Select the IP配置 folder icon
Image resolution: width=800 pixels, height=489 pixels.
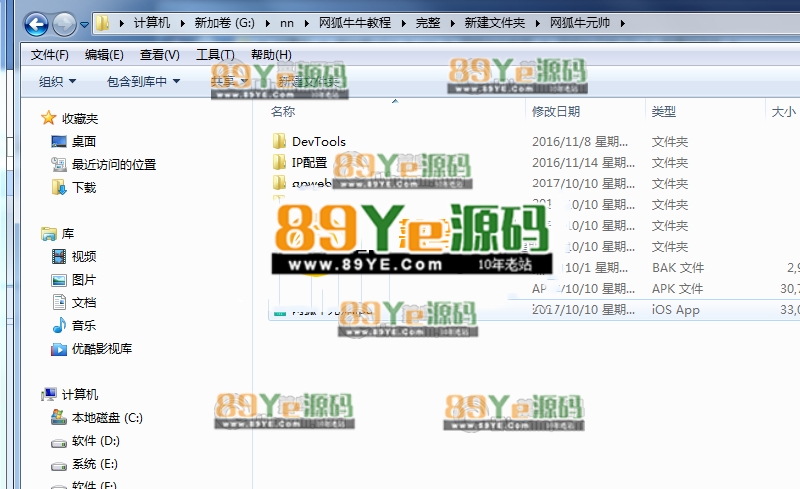(279, 162)
